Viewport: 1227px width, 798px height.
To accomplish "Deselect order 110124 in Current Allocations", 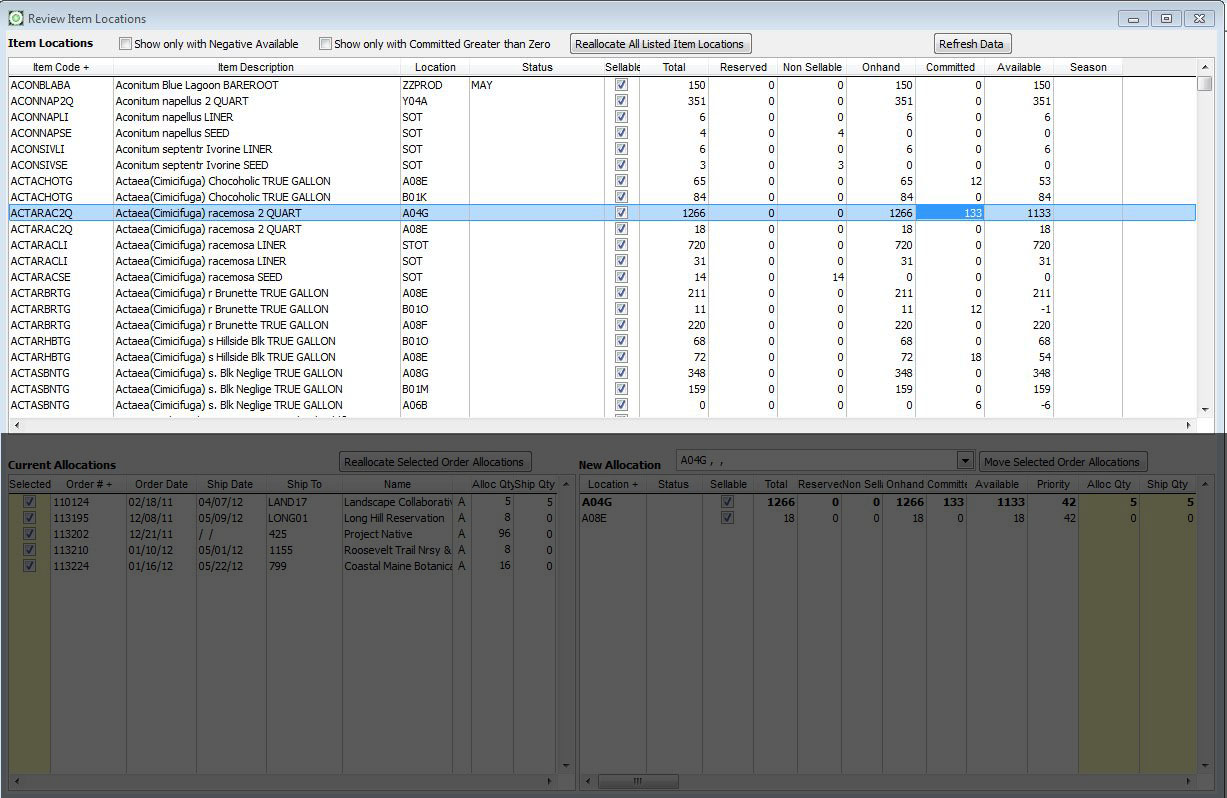I will tap(29, 502).
